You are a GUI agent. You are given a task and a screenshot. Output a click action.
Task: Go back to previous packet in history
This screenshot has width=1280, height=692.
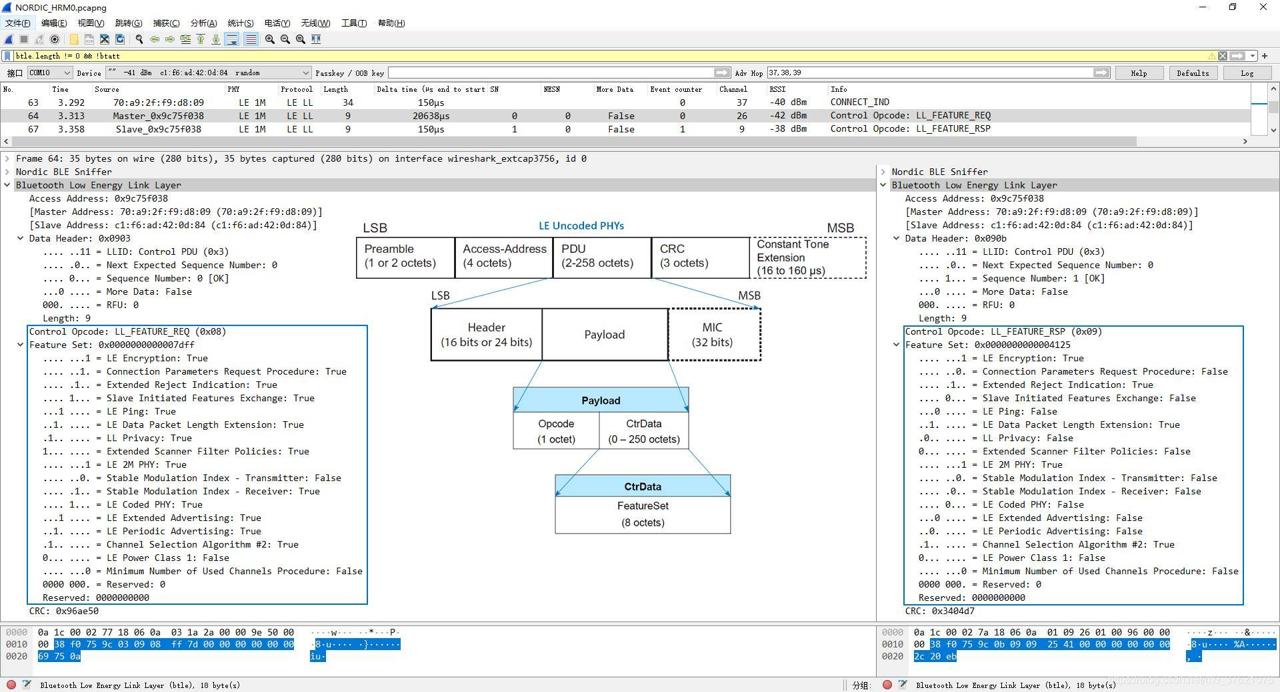(155, 39)
